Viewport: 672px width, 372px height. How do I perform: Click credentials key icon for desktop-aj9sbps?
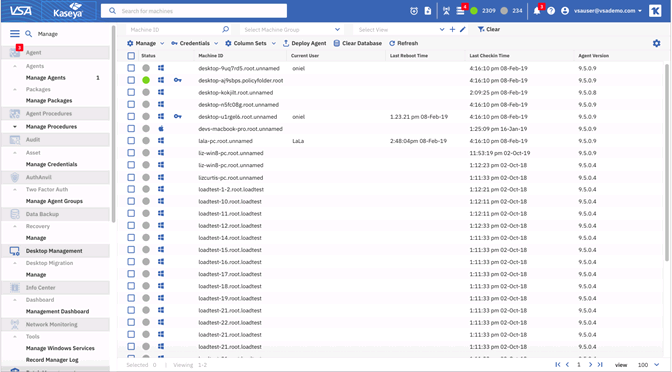[x=177, y=80]
